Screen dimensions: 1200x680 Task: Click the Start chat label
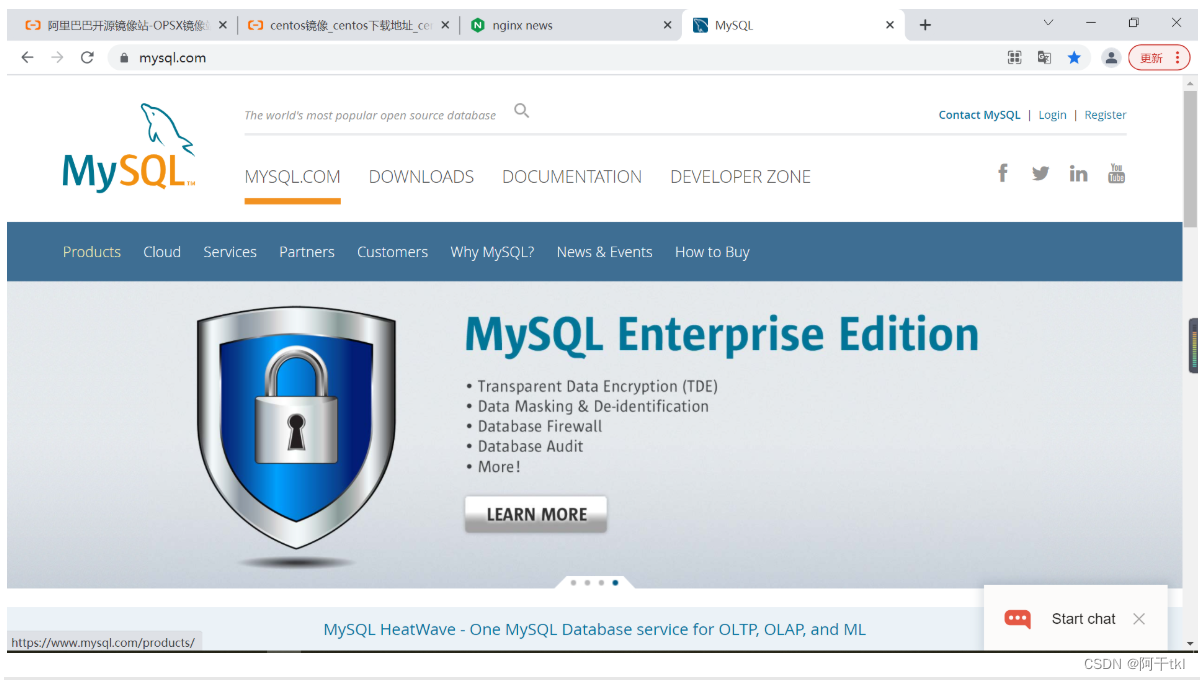pos(1083,619)
